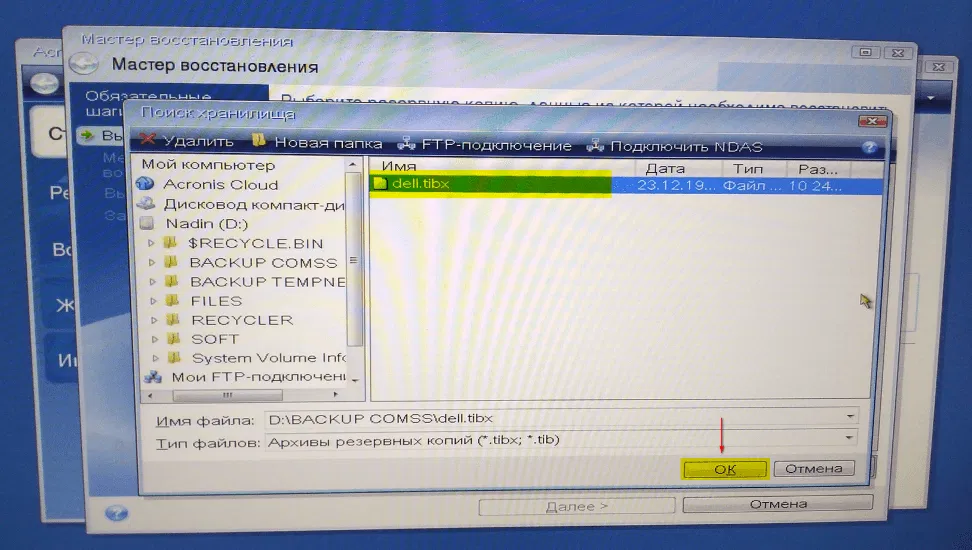
Task: Open FTP-подключение from the toolbar
Action: 484,144
